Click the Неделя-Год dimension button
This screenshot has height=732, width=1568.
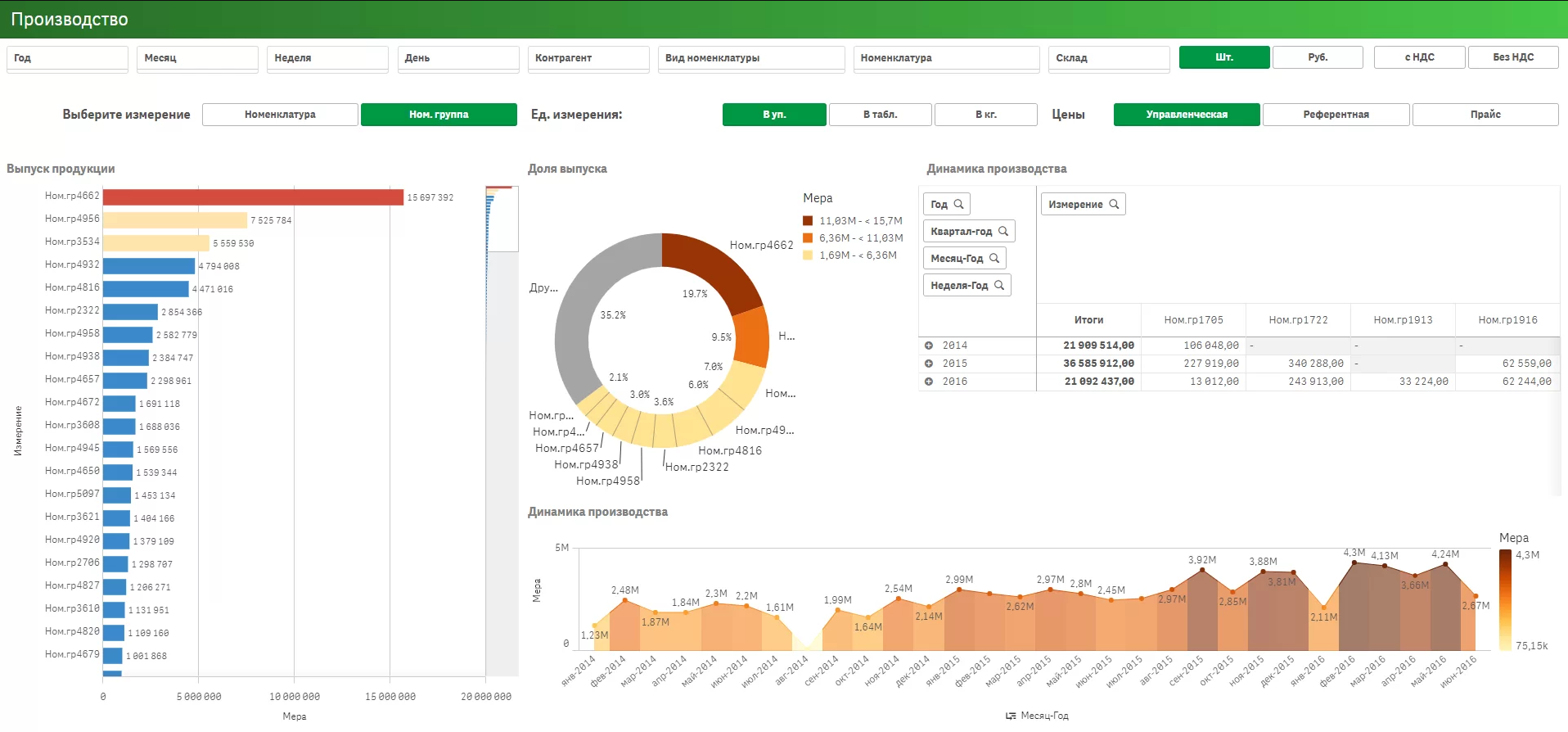pyautogui.click(x=967, y=286)
